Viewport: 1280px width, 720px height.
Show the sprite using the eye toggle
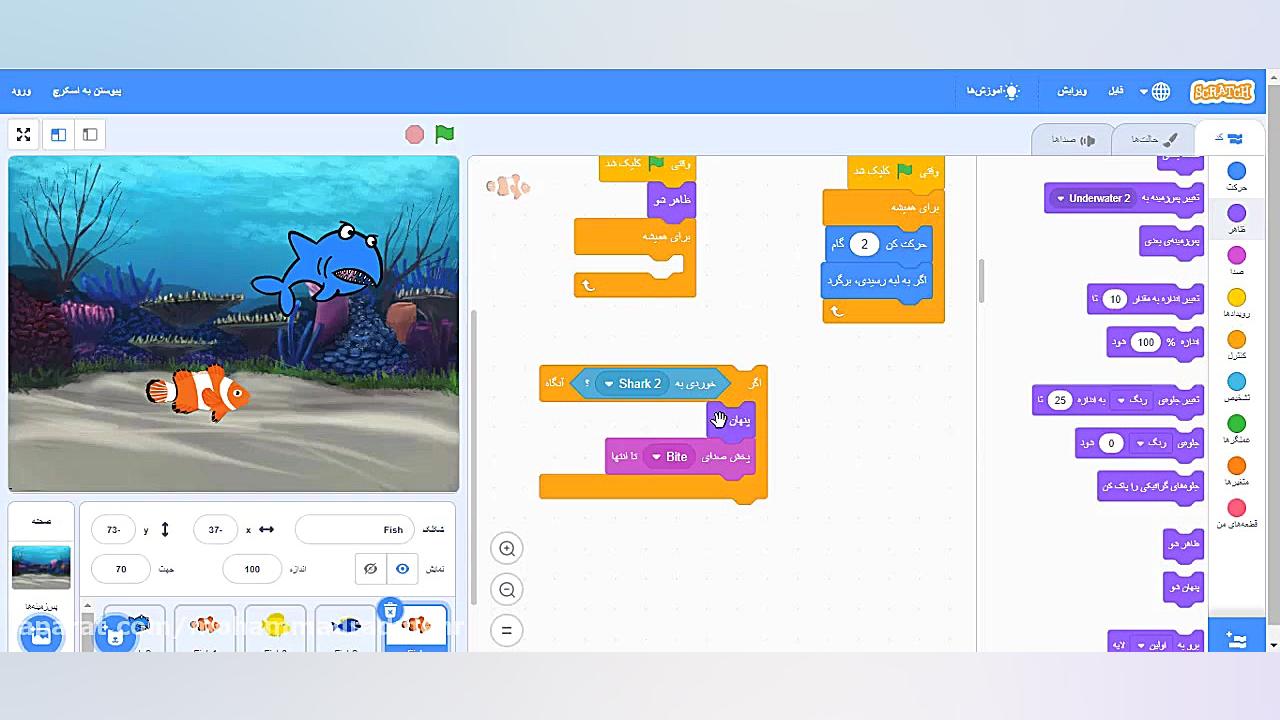coord(402,569)
